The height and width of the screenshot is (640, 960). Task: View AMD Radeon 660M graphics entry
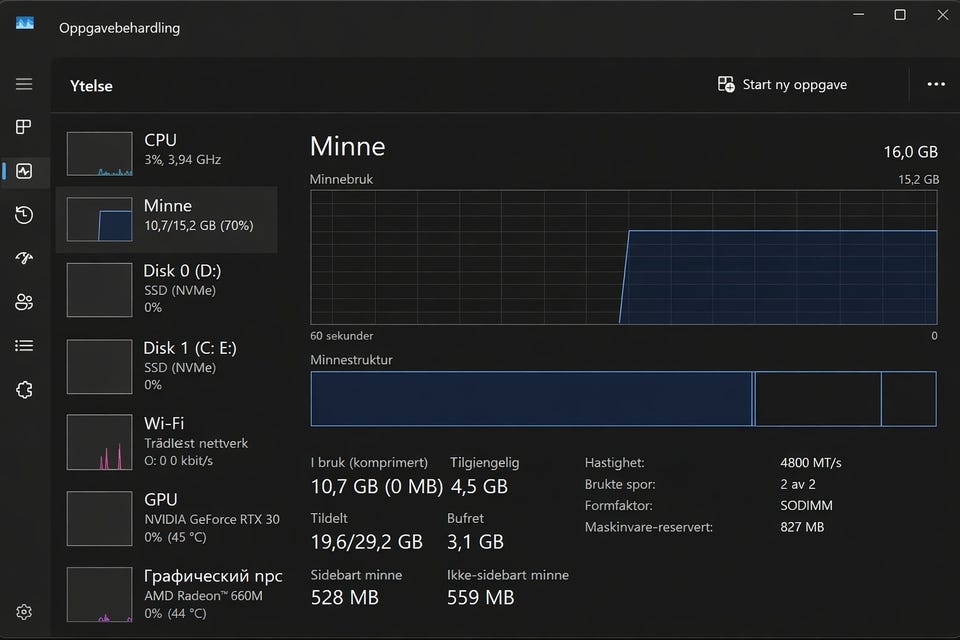(167, 593)
